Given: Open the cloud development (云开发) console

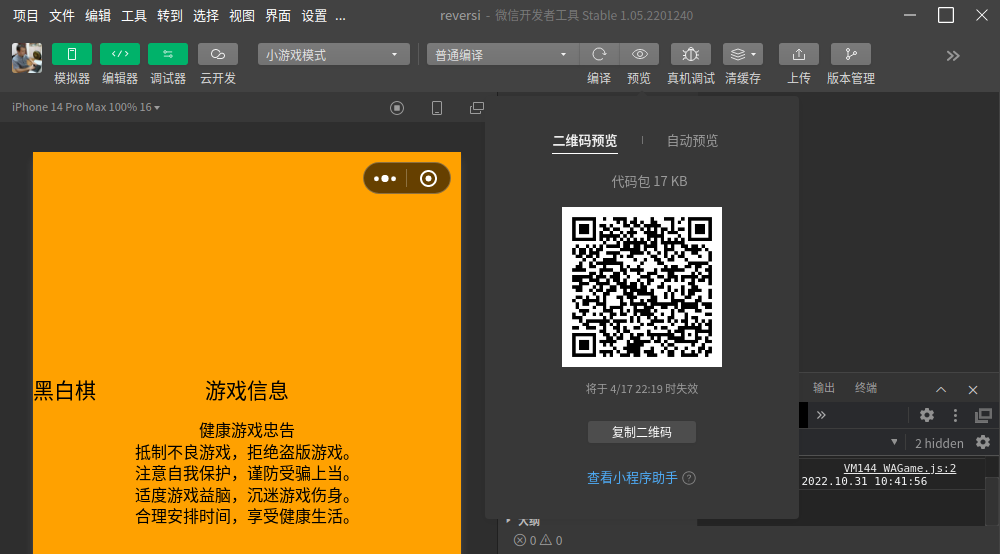Looking at the screenshot, I should 217,54.
